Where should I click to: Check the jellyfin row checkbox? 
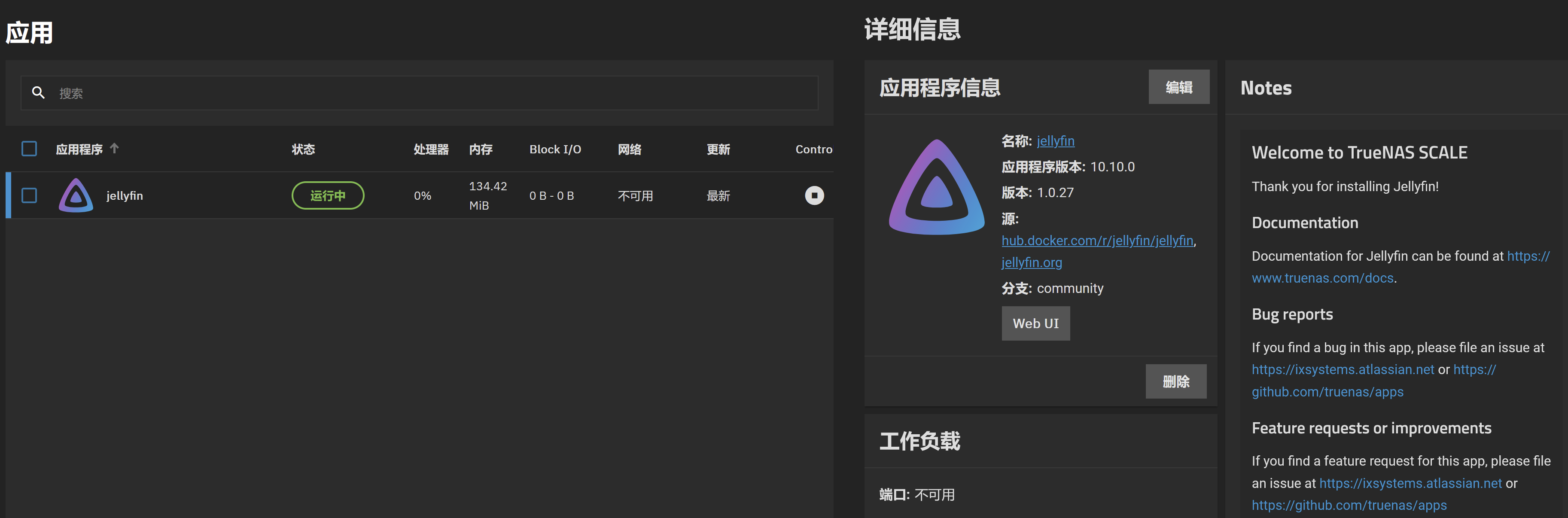(x=29, y=195)
